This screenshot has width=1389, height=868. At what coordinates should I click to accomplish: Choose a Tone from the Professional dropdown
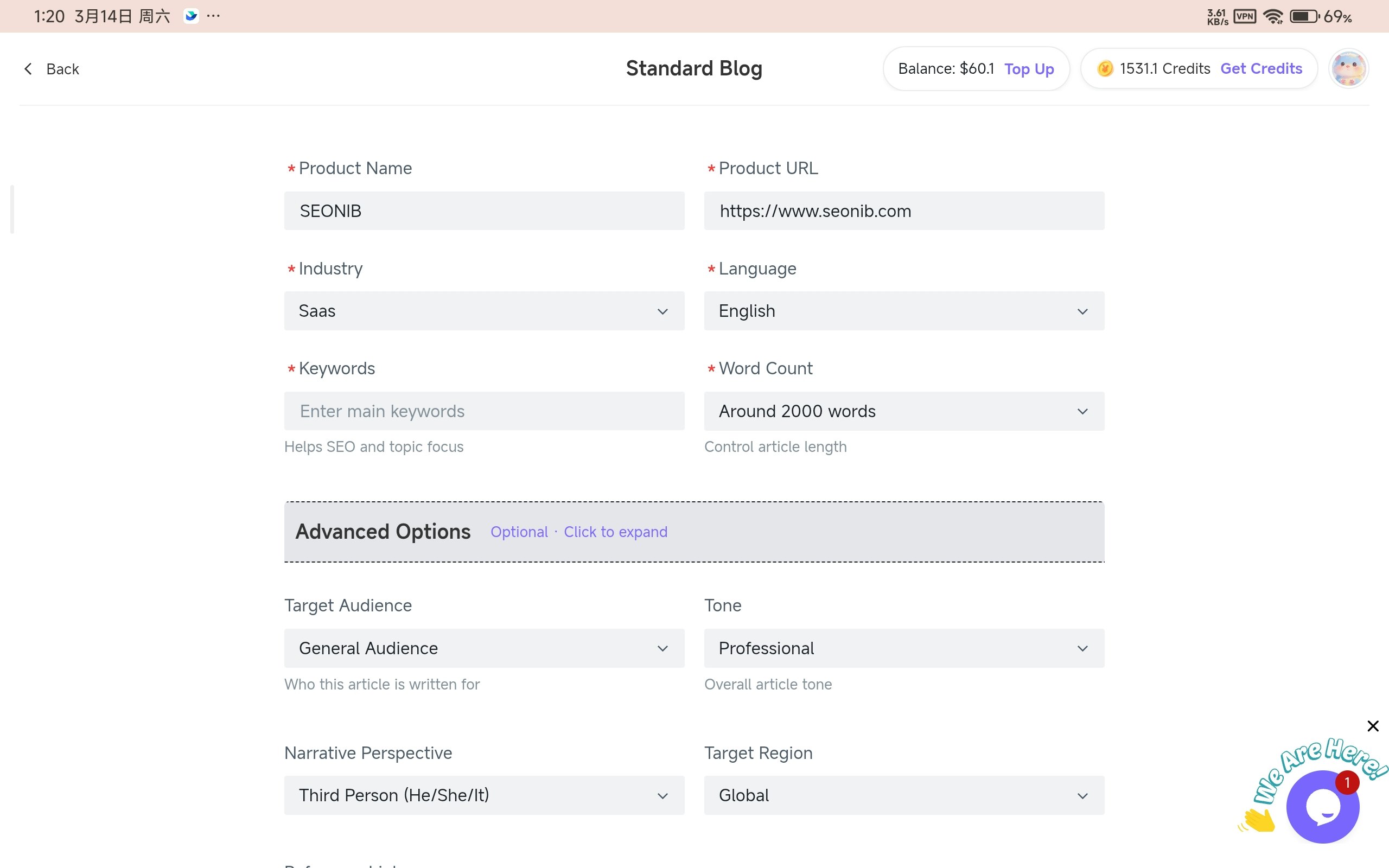pyautogui.click(x=904, y=648)
